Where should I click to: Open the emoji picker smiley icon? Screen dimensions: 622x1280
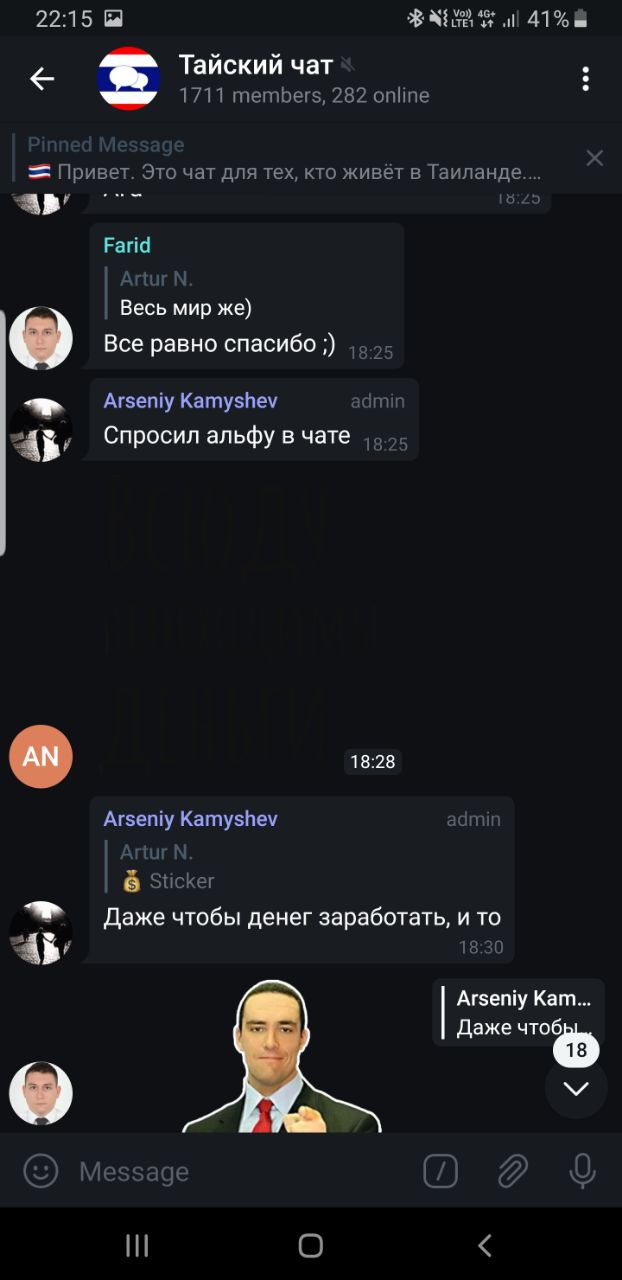pyautogui.click(x=41, y=1171)
